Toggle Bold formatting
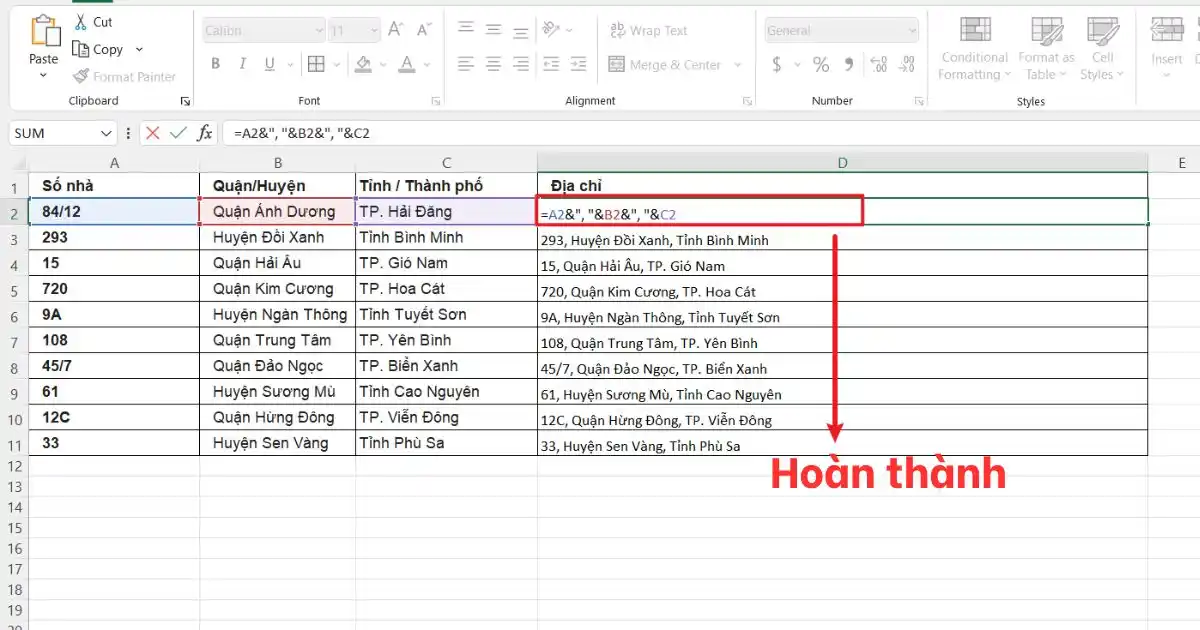The image size is (1200, 630). coord(215,65)
